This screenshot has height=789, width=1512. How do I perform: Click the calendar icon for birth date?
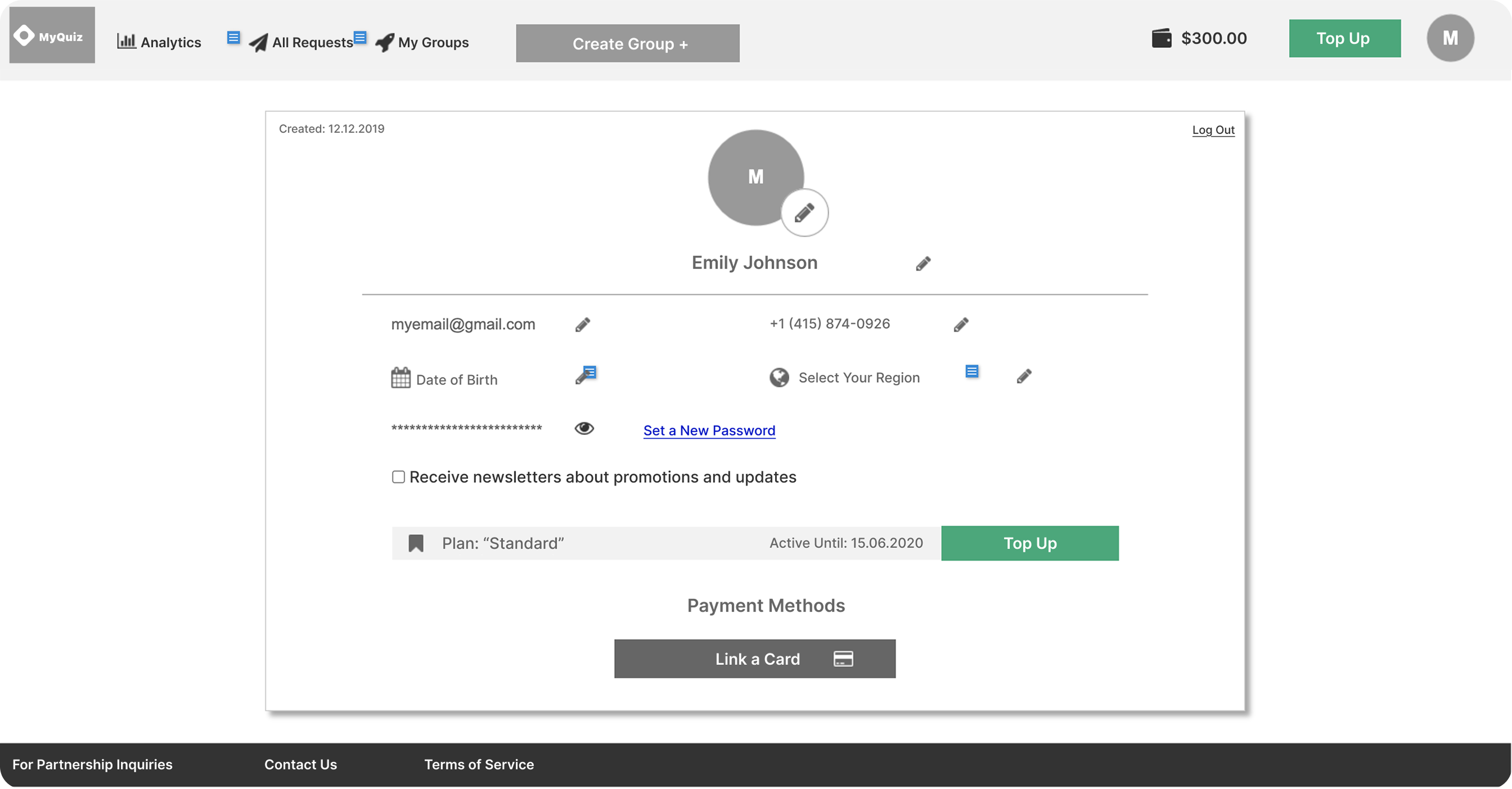(401, 378)
